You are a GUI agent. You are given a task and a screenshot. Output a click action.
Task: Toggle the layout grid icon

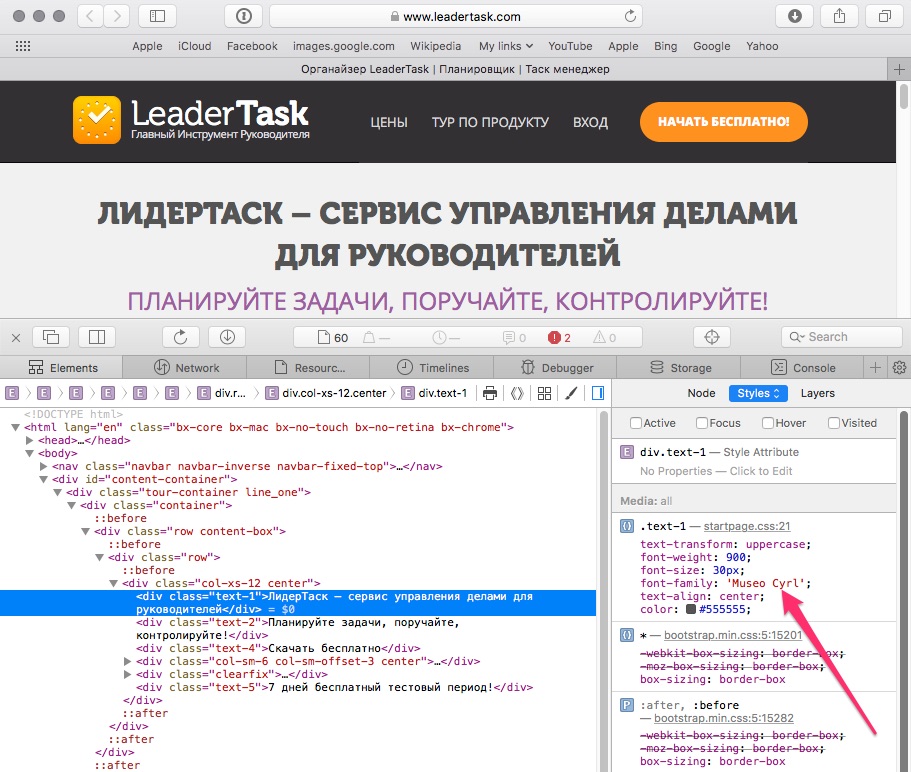point(544,393)
